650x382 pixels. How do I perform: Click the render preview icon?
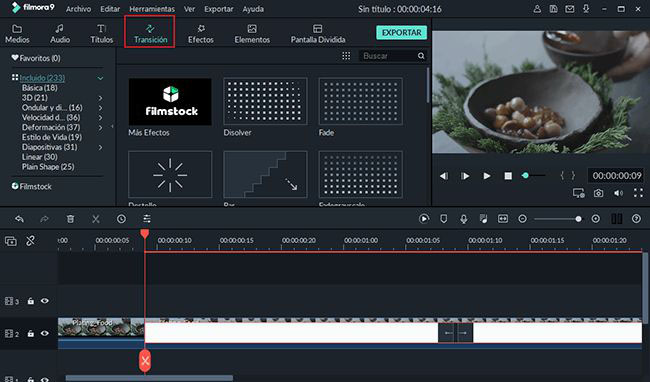(424, 219)
